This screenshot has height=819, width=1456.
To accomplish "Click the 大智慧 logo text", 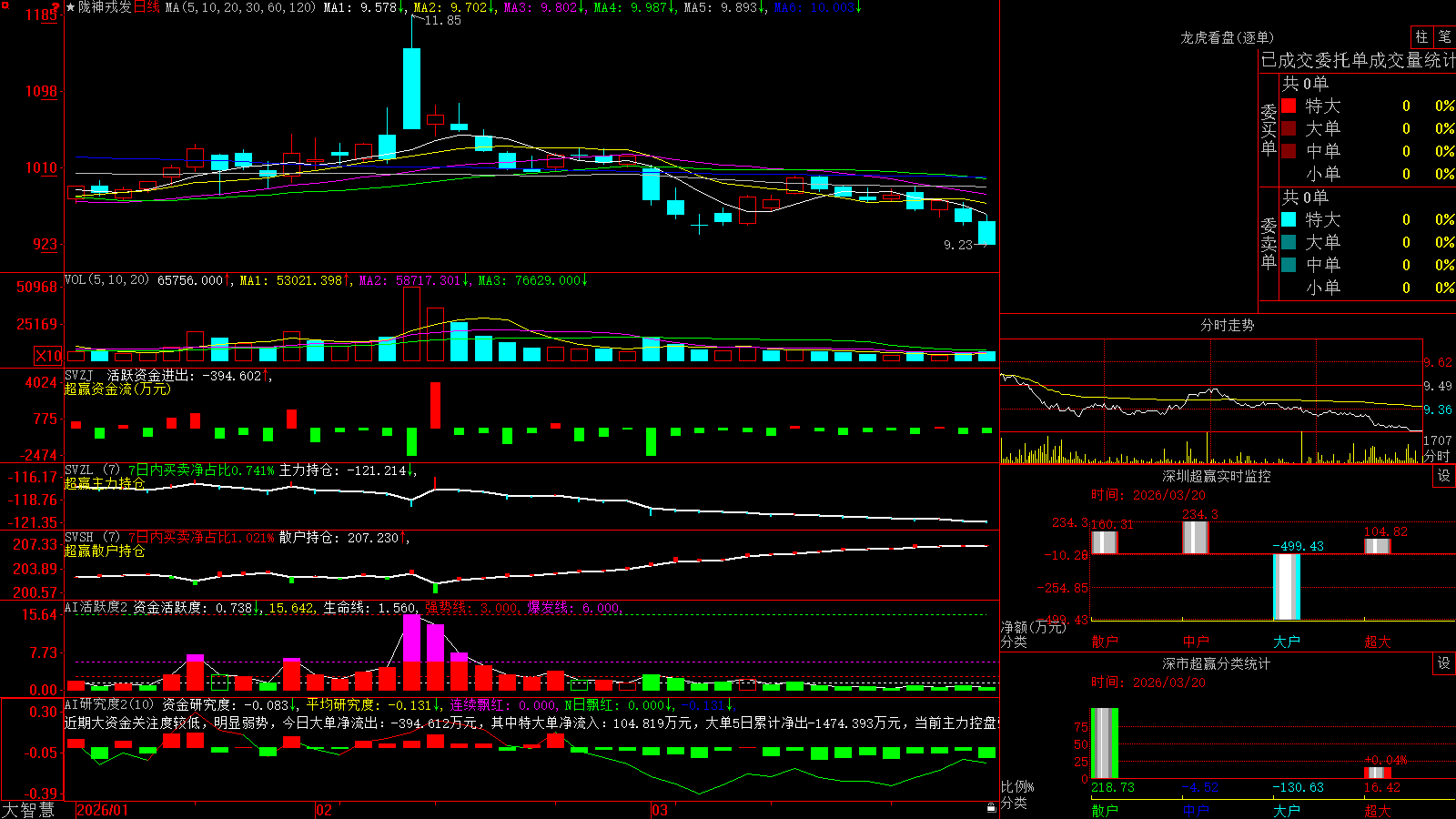I will tap(28, 810).
